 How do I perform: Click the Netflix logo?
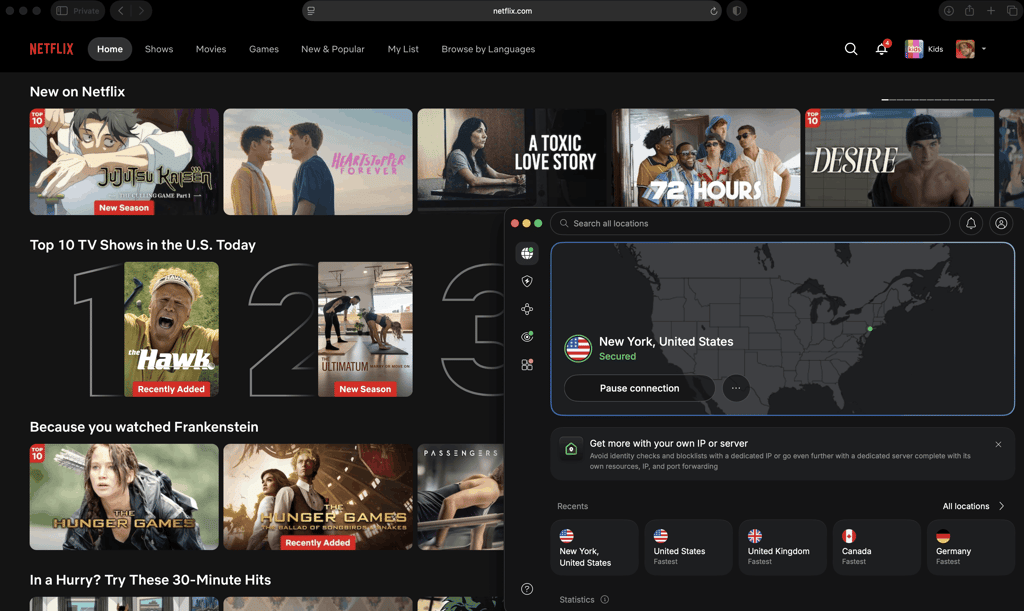click(52, 49)
